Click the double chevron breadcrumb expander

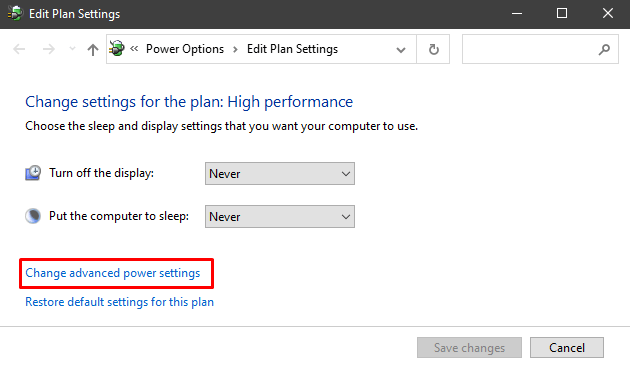[x=134, y=49]
